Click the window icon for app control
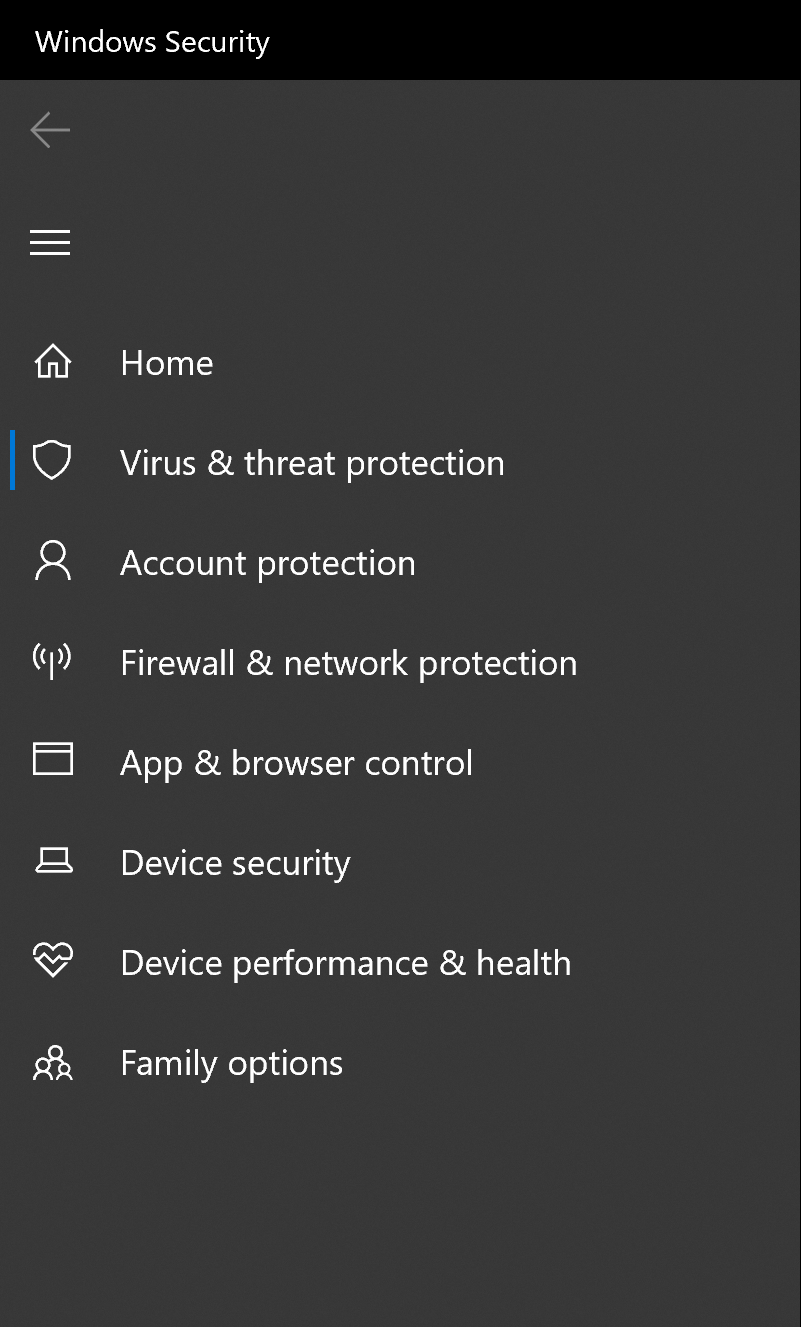Image resolution: width=801 pixels, height=1327 pixels. pyautogui.click(x=53, y=759)
